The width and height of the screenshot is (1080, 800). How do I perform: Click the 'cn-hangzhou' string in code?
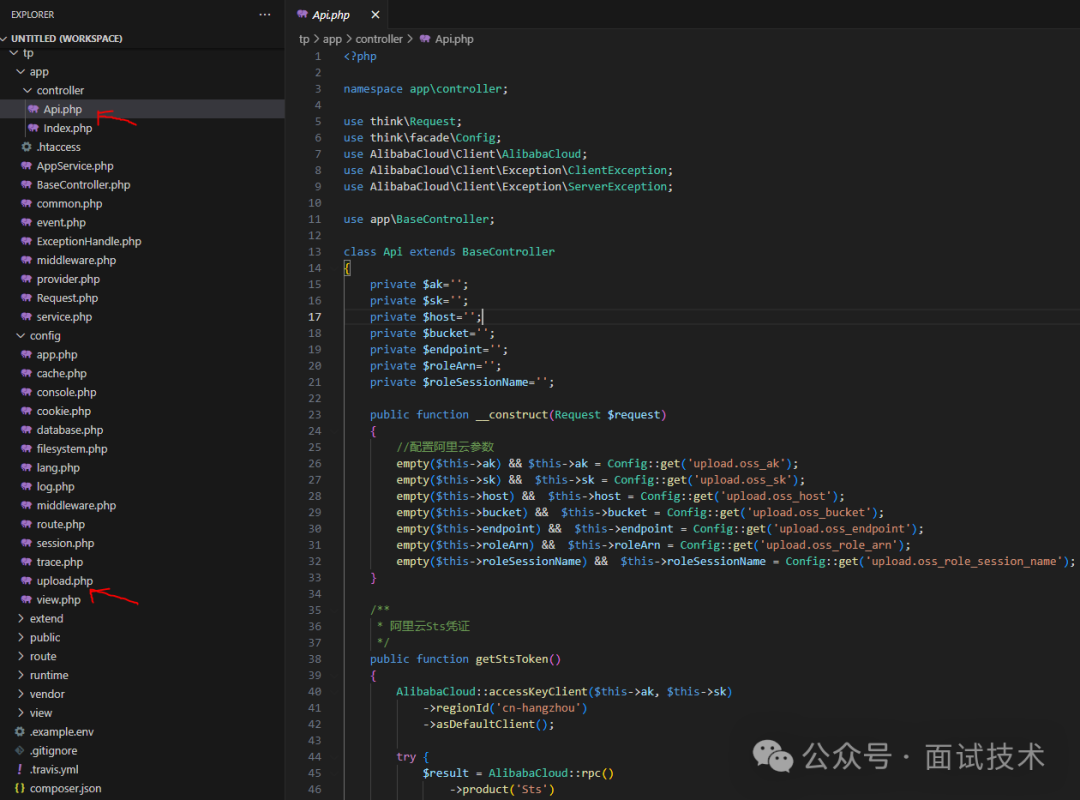(x=539, y=708)
